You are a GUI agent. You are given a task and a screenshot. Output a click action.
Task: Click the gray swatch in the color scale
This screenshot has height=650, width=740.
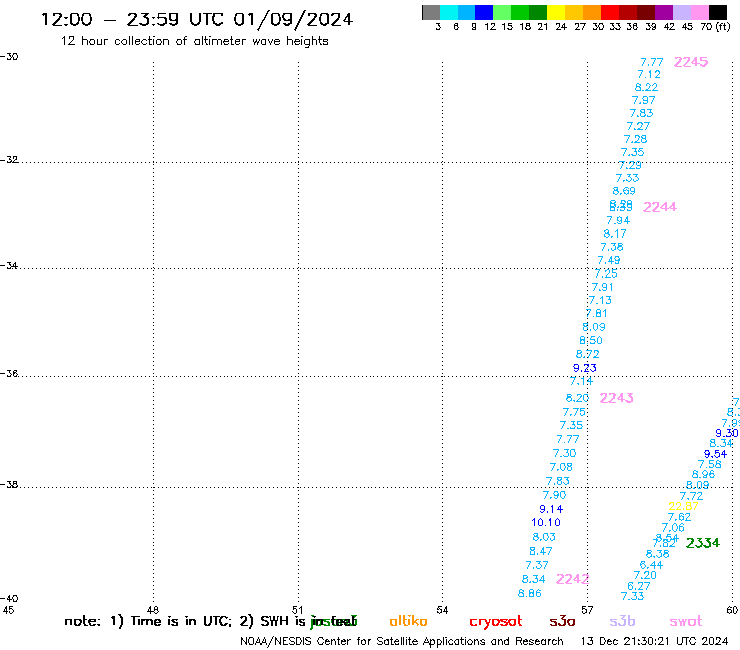point(431,12)
